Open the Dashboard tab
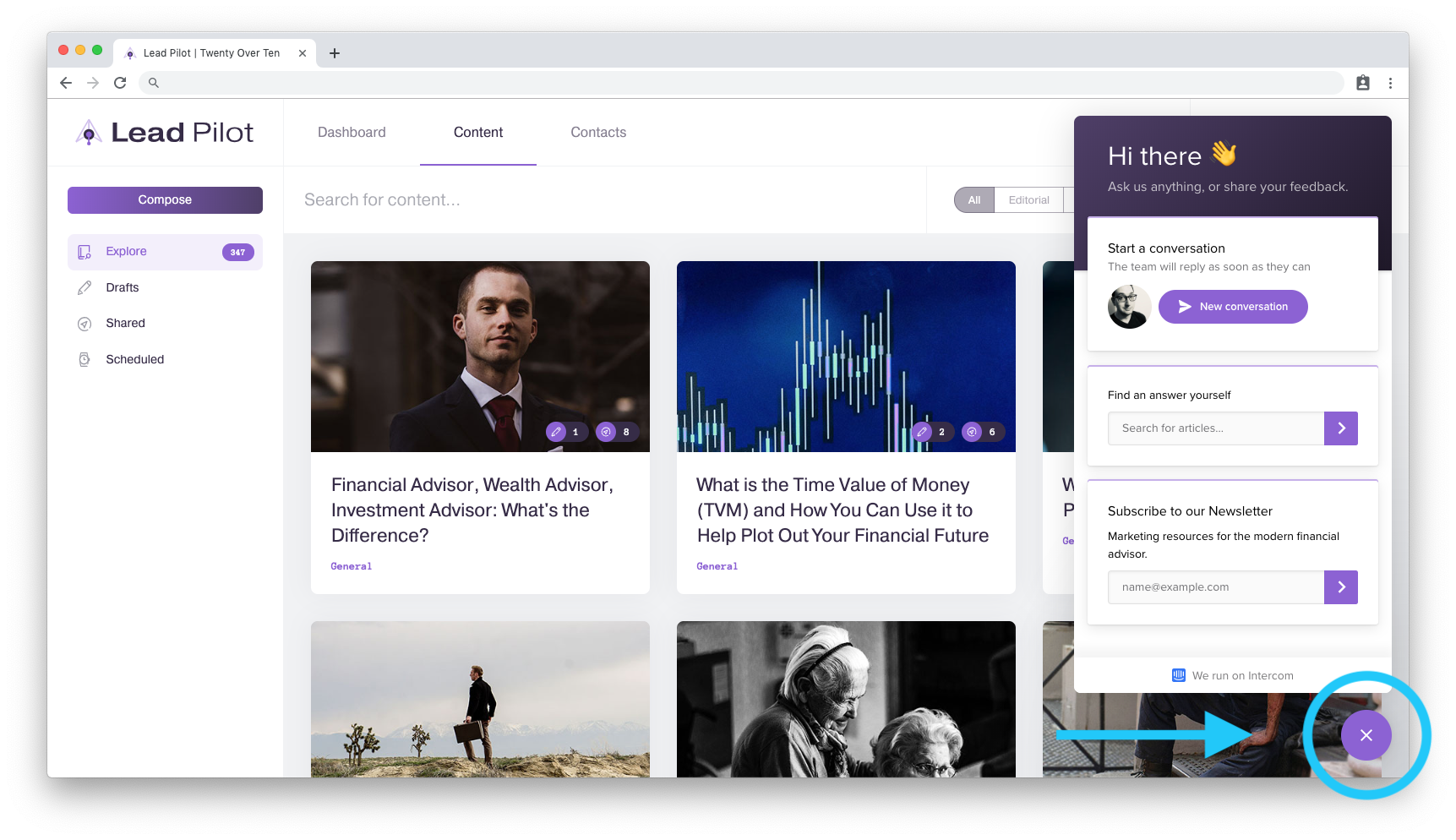Screen dimensions: 1456x840 [352, 133]
